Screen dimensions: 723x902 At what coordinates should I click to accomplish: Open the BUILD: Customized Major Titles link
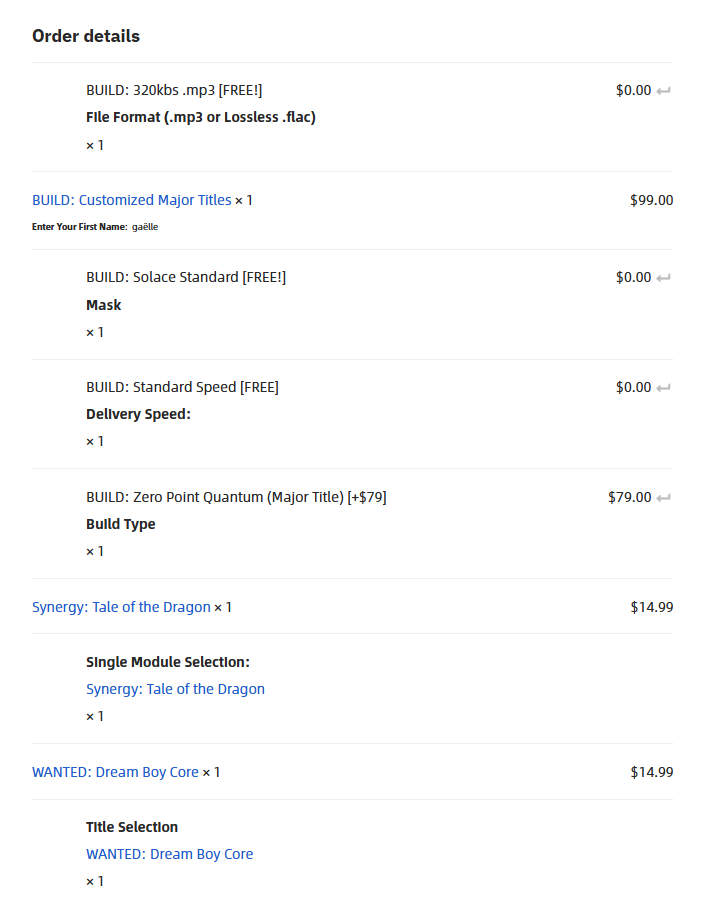pyautogui.click(x=131, y=200)
